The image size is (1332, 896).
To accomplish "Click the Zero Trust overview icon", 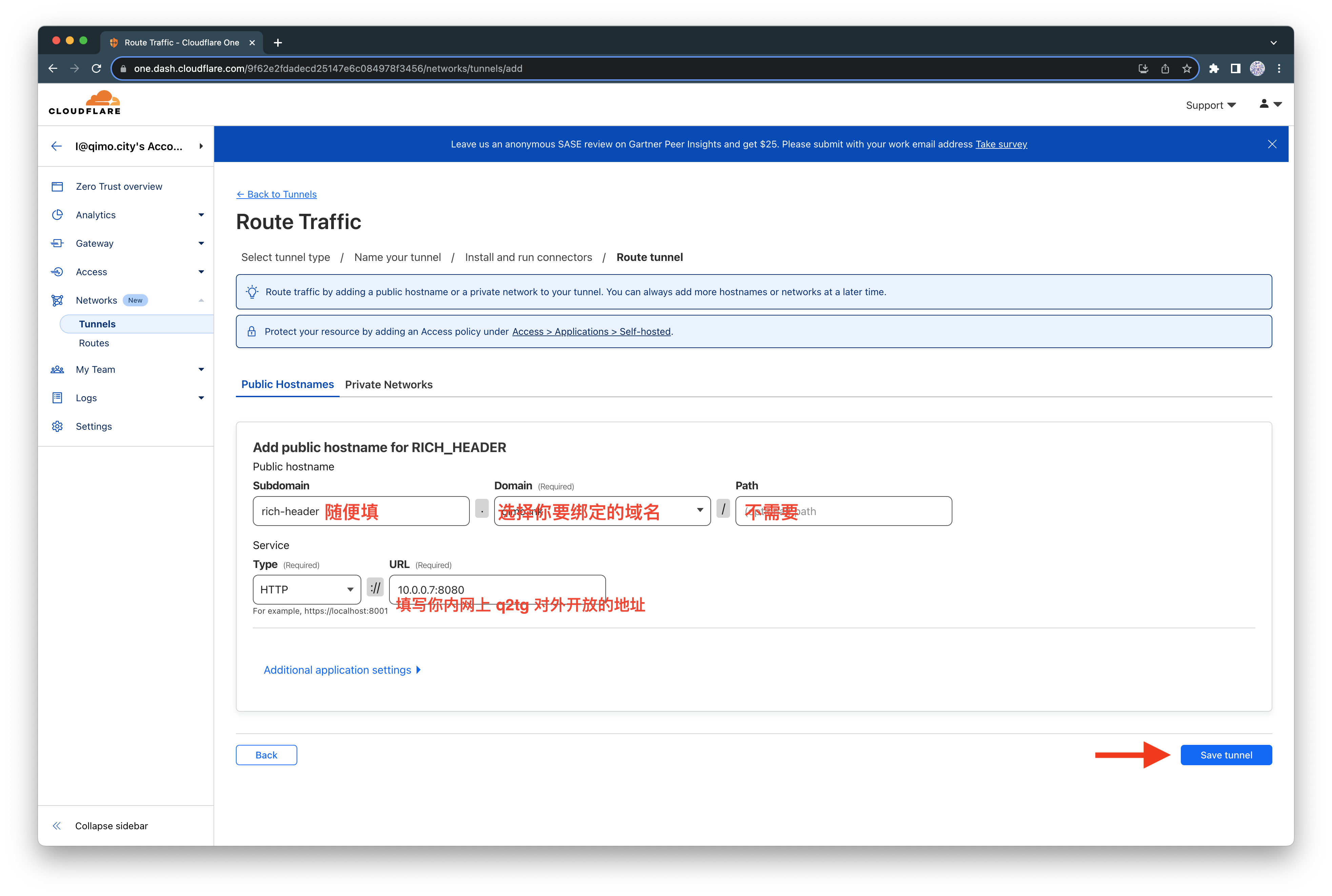I will coord(57,187).
